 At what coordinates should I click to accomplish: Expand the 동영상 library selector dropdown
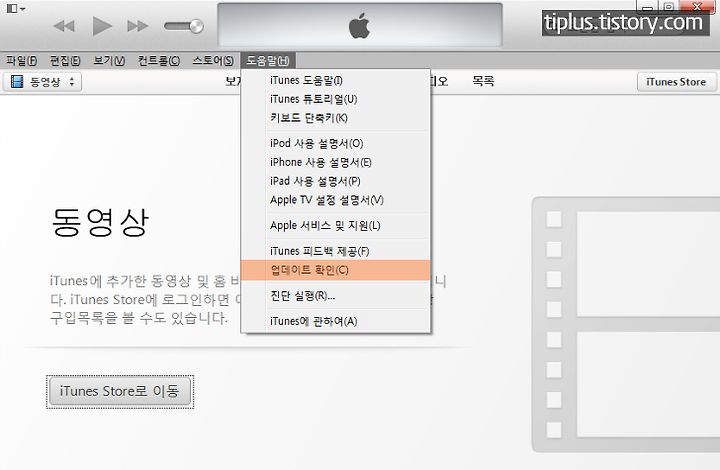pos(43,82)
